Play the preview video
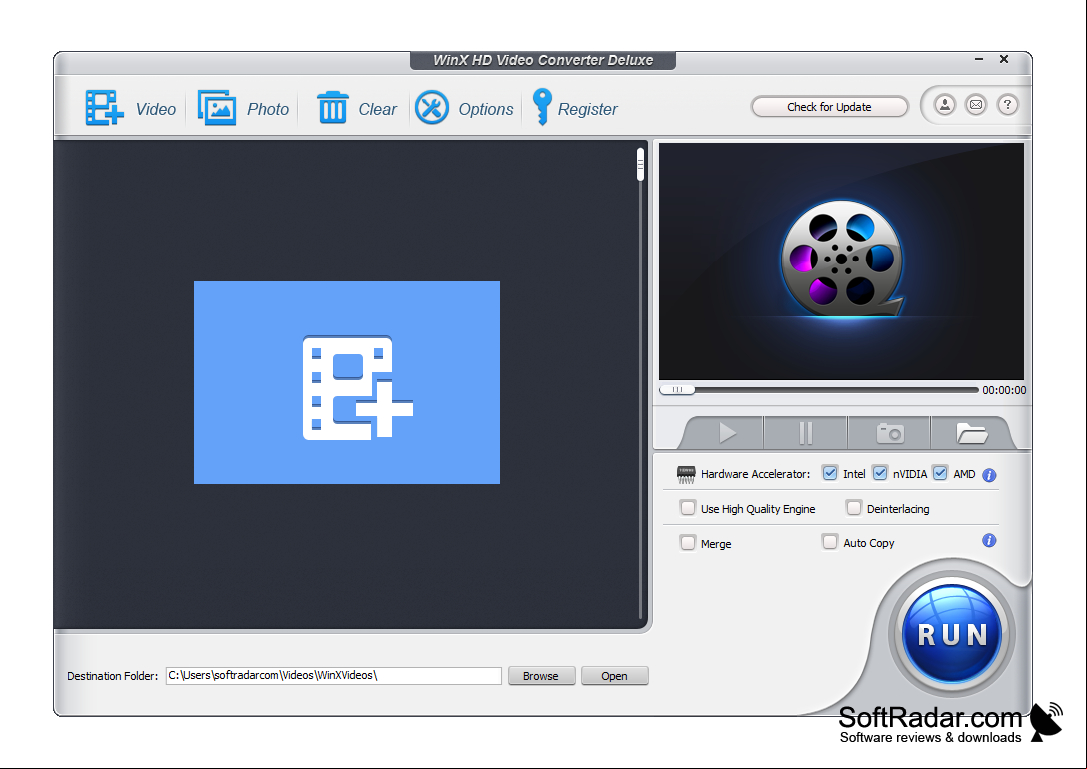1087x769 pixels. coord(727,433)
